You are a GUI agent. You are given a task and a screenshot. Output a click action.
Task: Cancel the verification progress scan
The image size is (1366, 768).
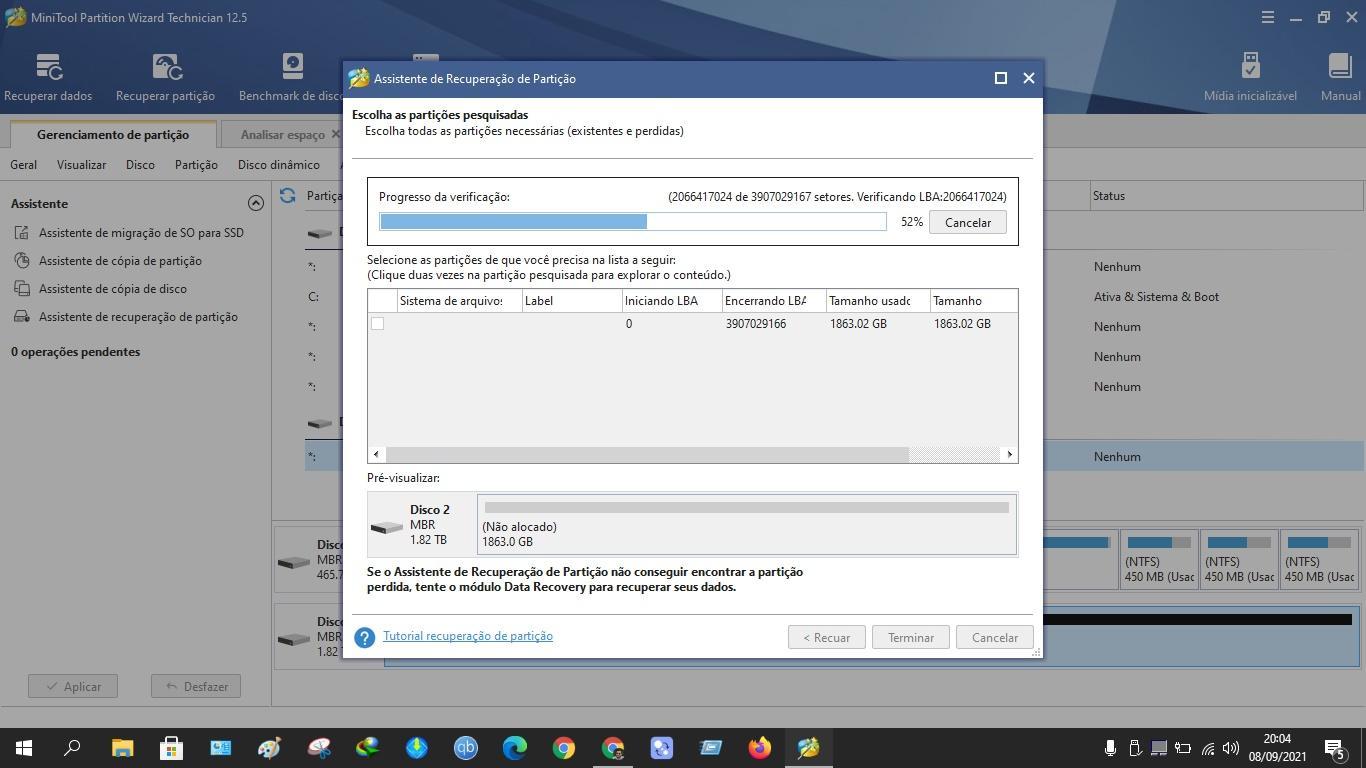pos(968,222)
